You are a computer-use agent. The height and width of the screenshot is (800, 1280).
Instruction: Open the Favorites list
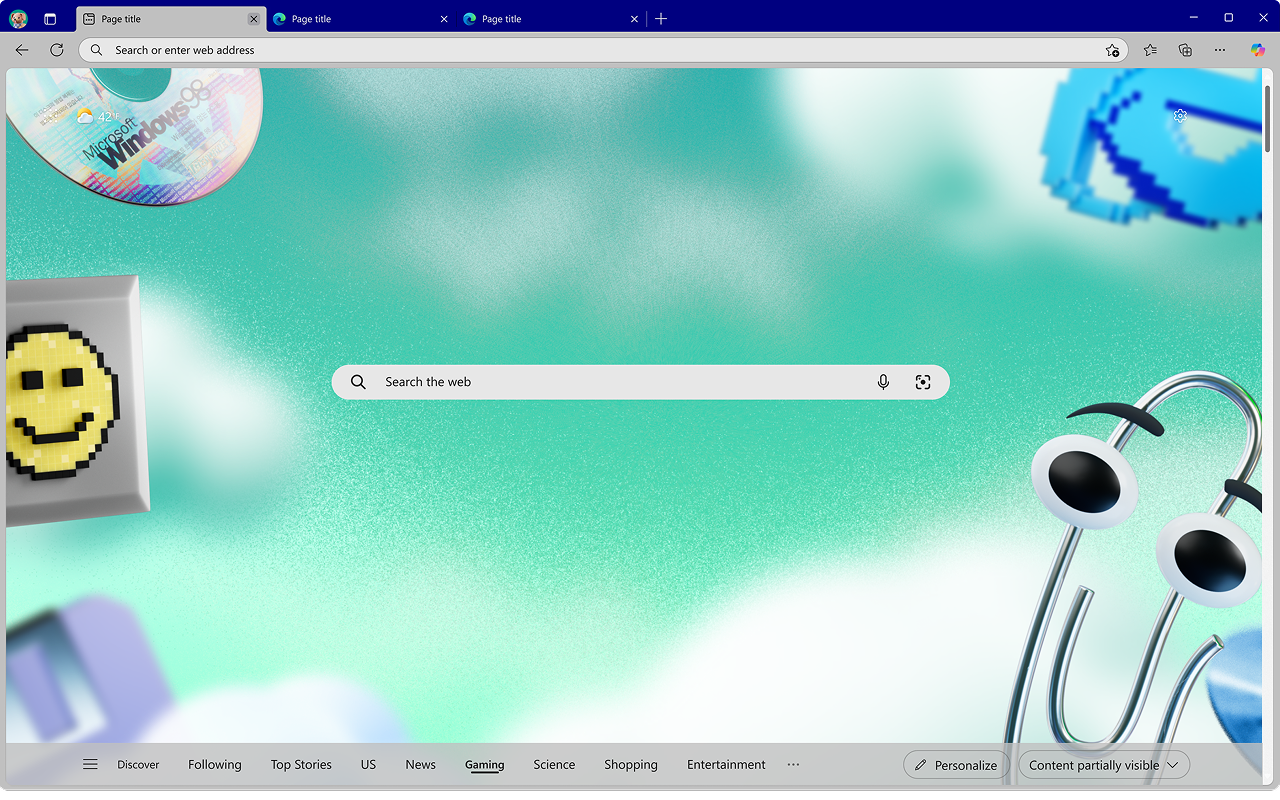pyautogui.click(x=1150, y=50)
